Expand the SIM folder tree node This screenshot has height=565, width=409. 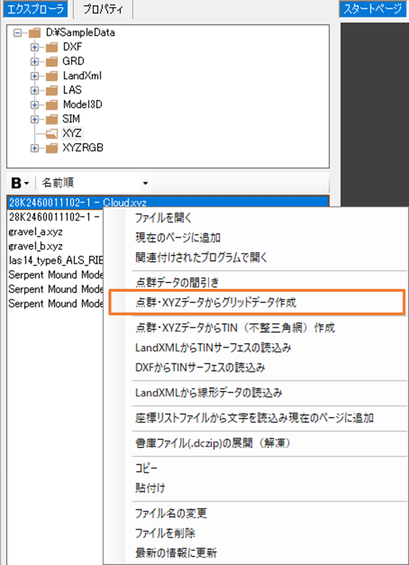[x=35, y=119]
